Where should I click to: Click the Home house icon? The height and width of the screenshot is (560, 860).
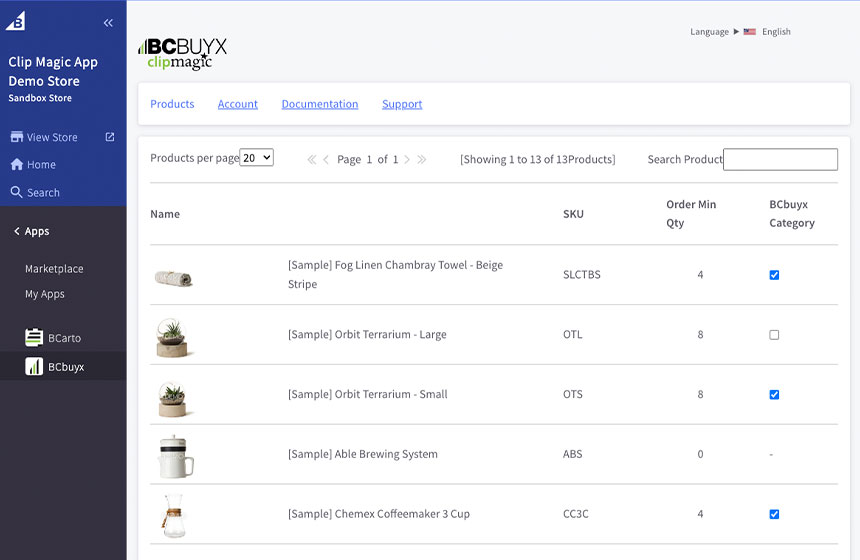[x=16, y=165]
